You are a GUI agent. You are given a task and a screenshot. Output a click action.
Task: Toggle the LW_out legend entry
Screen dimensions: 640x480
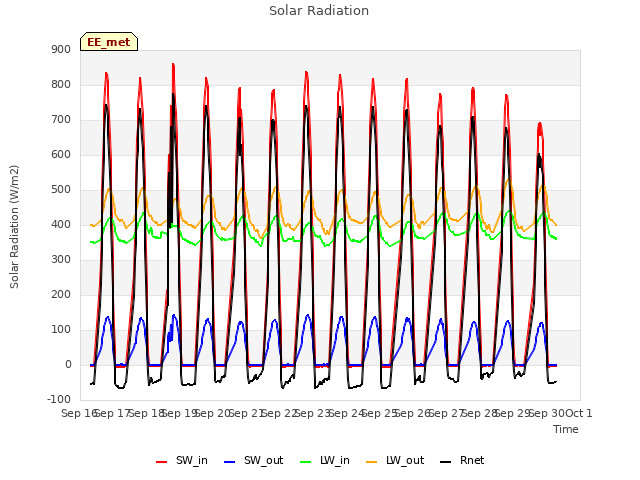(x=395, y=460)
